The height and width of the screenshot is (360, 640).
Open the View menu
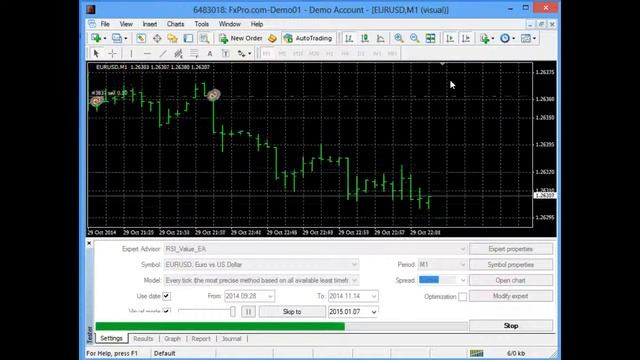[126, 24]
